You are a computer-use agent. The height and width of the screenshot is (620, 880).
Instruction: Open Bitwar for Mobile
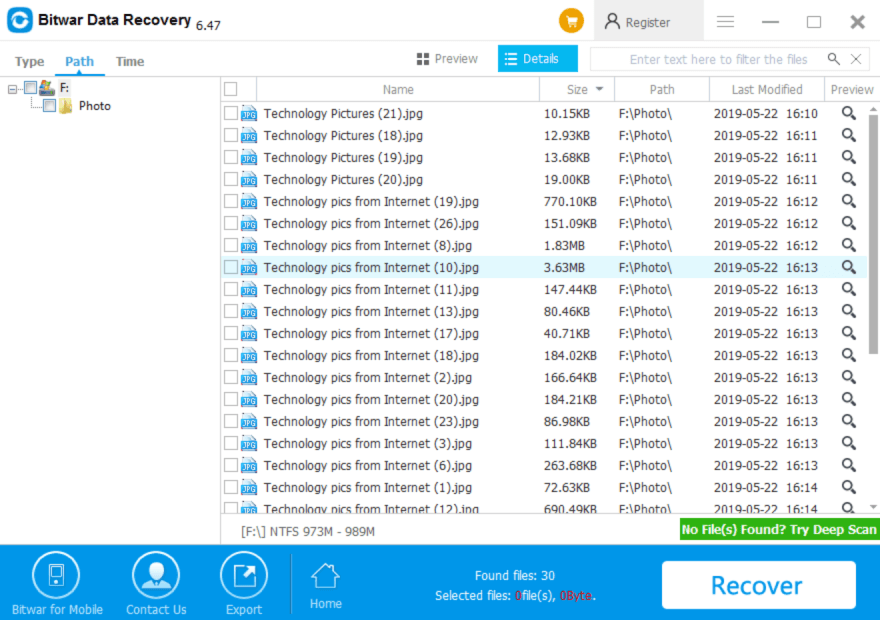pyautogui.click(x=57, y=584)
